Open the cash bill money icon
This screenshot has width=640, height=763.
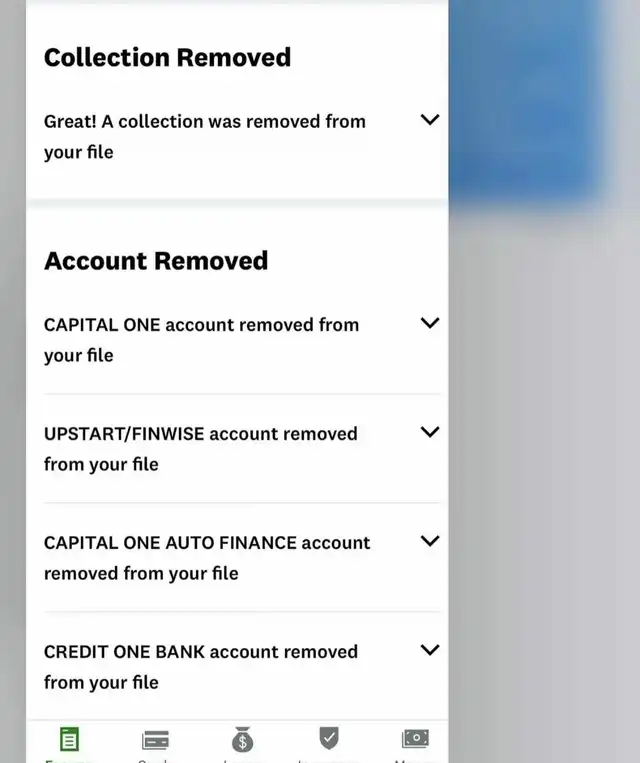point(415,739)
